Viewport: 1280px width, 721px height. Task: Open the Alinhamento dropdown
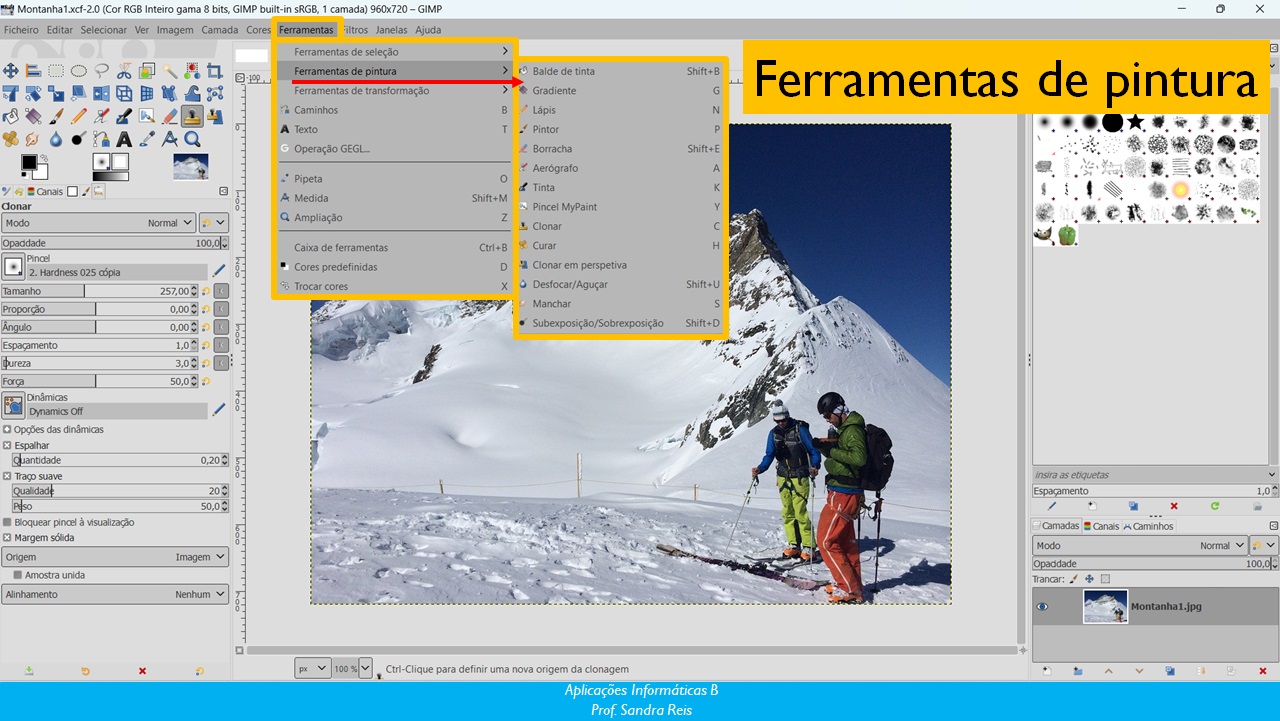coord(115,594)
